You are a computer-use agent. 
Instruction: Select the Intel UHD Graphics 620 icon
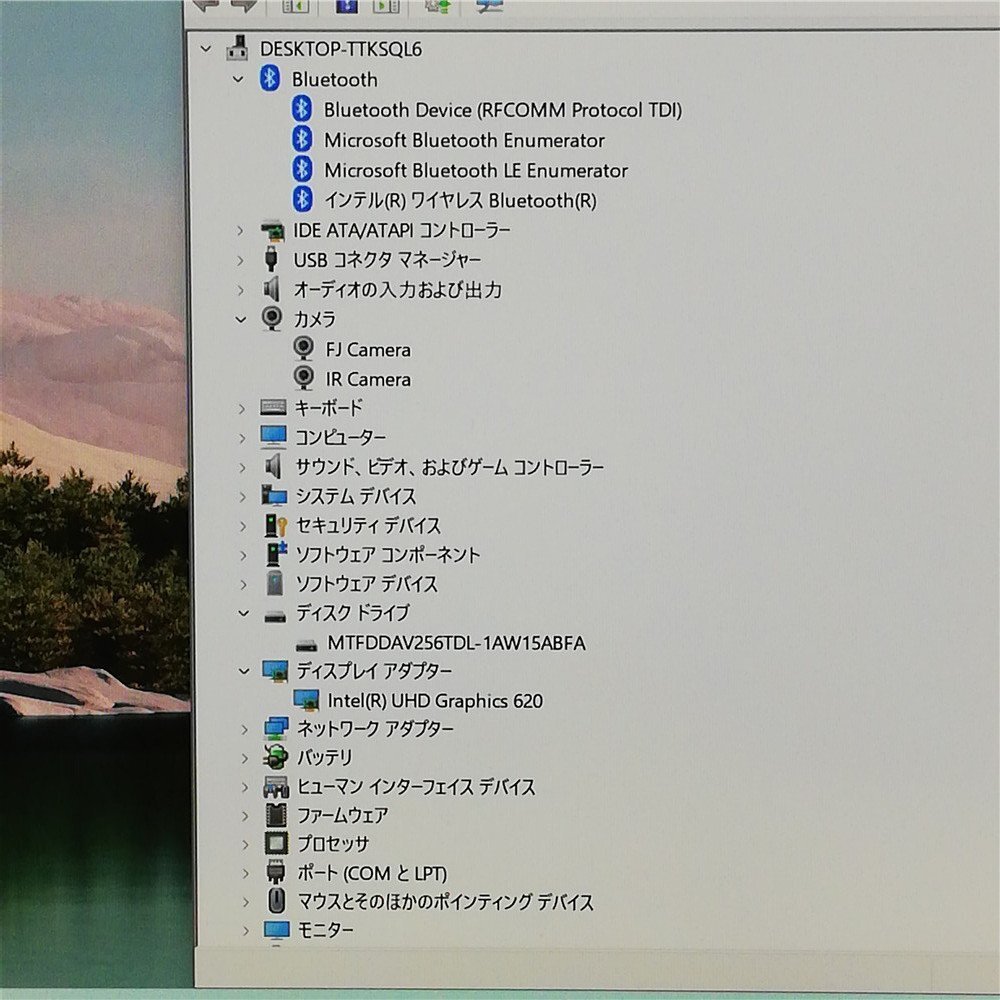coord(306,700)
